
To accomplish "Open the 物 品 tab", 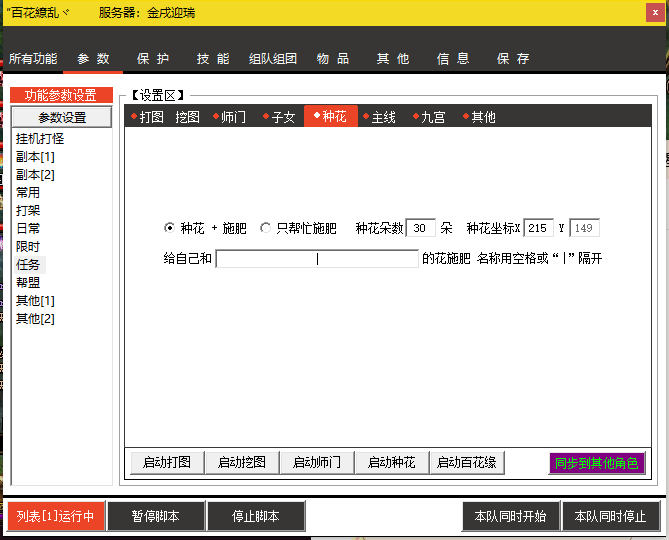I will tap(333, 58).
